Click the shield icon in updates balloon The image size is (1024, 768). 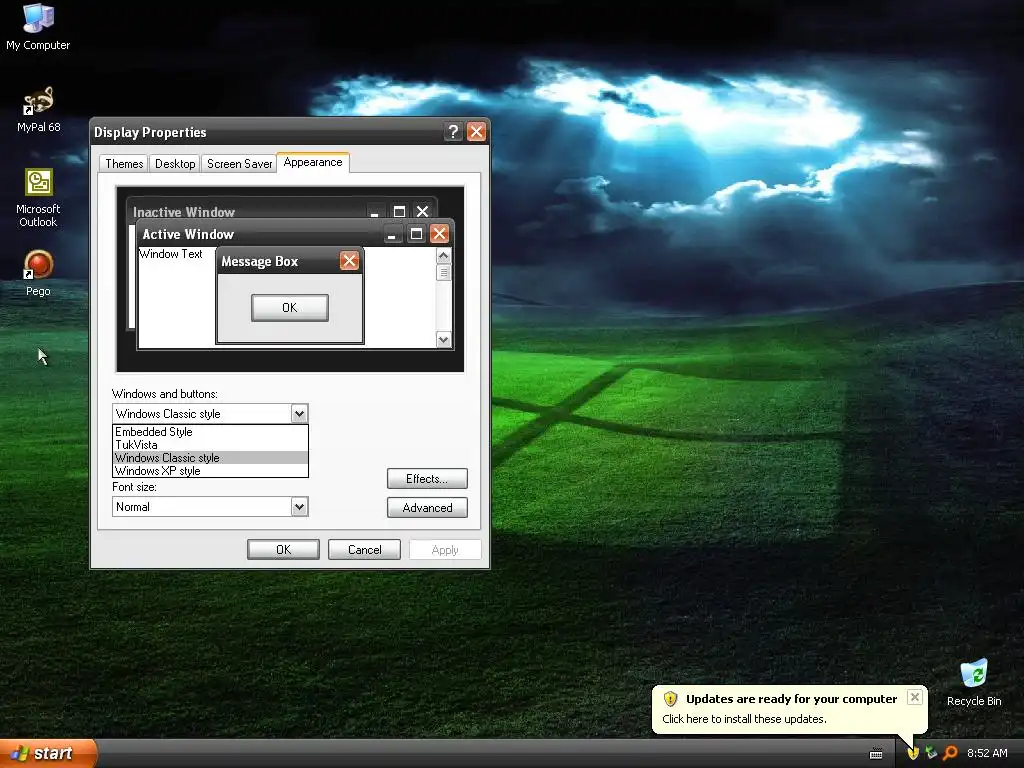point(670,699)
